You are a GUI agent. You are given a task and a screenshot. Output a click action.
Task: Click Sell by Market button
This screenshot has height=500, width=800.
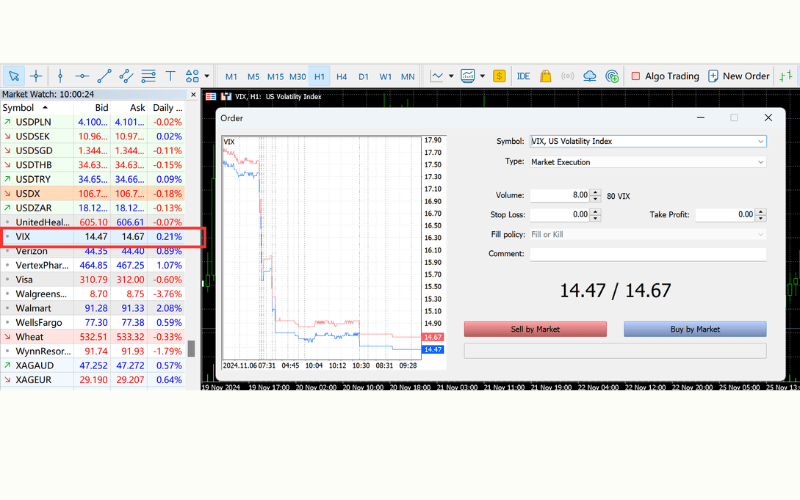click(x=535, y=329)
